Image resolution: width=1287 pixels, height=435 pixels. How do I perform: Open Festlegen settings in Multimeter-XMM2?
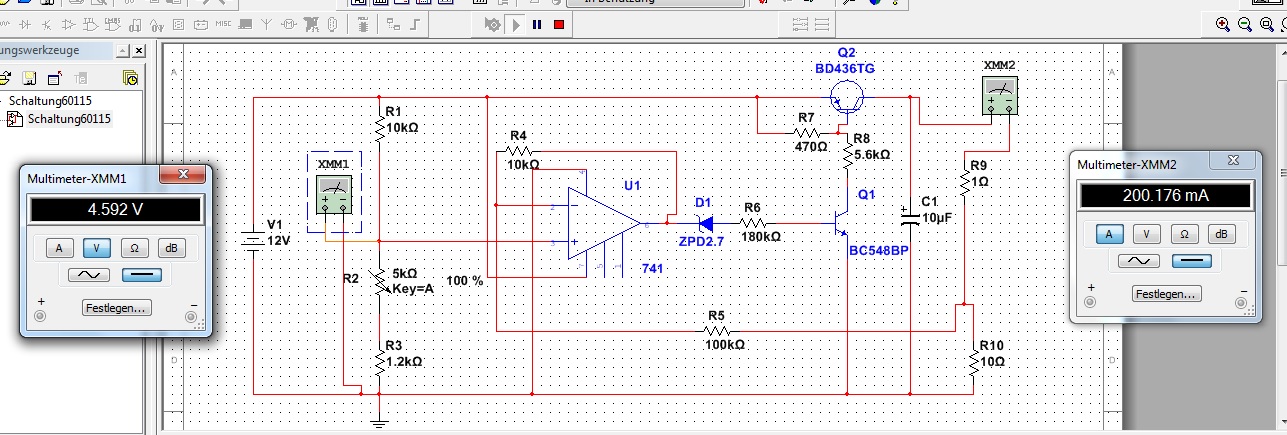[x=1165, y=294]
